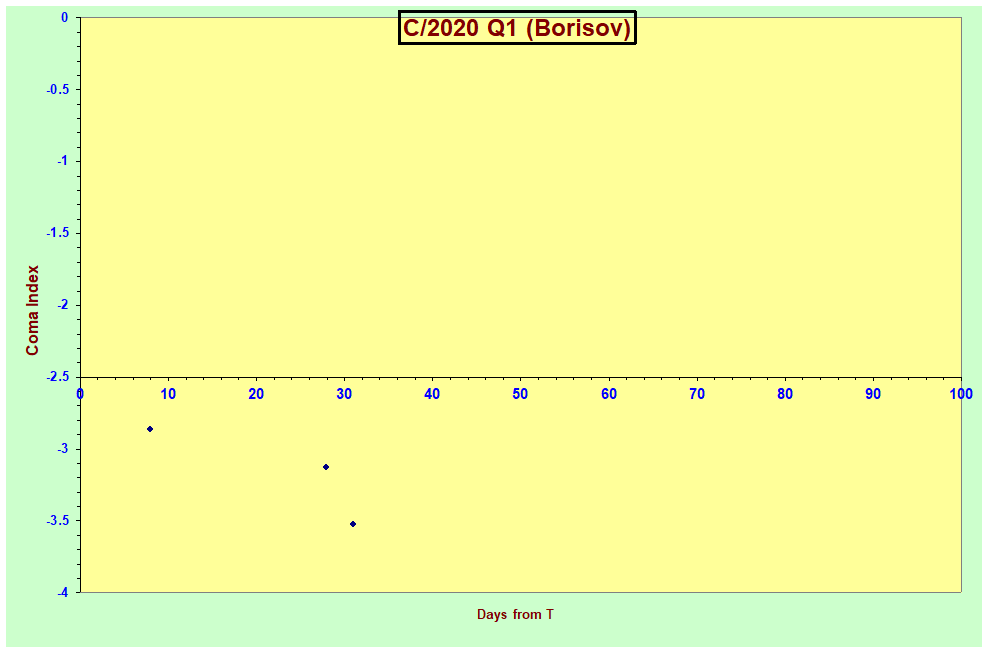Click the y-axis label -3.5
Screen dimensions: 985x650
click(x=57, y=521)
